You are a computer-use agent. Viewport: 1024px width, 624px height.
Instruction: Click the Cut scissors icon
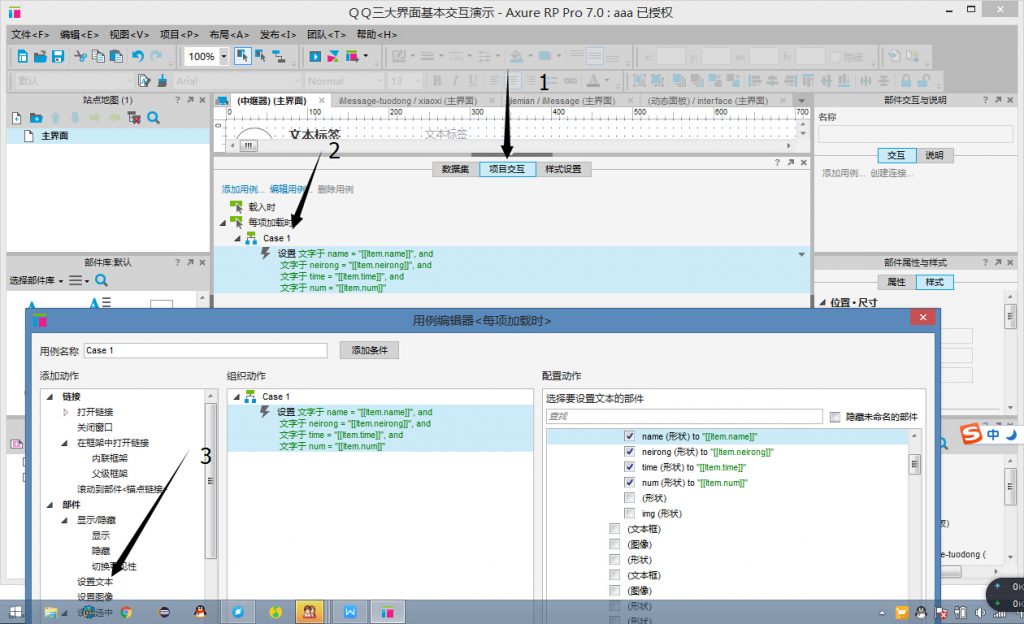point(80,57)
